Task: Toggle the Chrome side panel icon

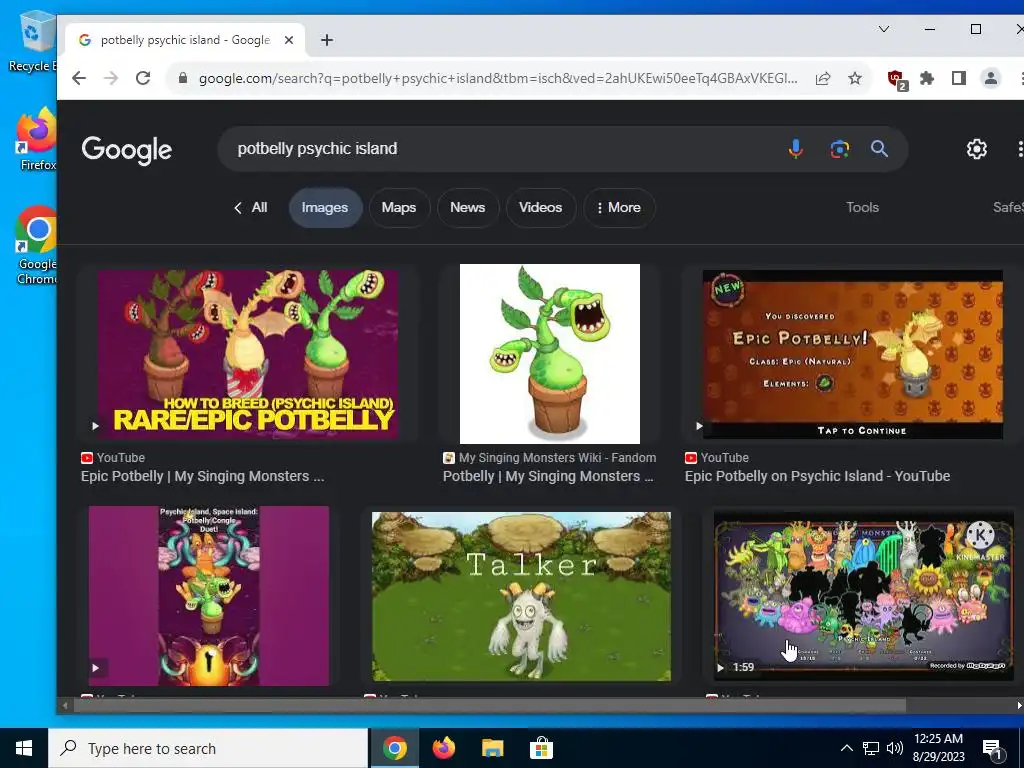Action: [x=959, y=78]
